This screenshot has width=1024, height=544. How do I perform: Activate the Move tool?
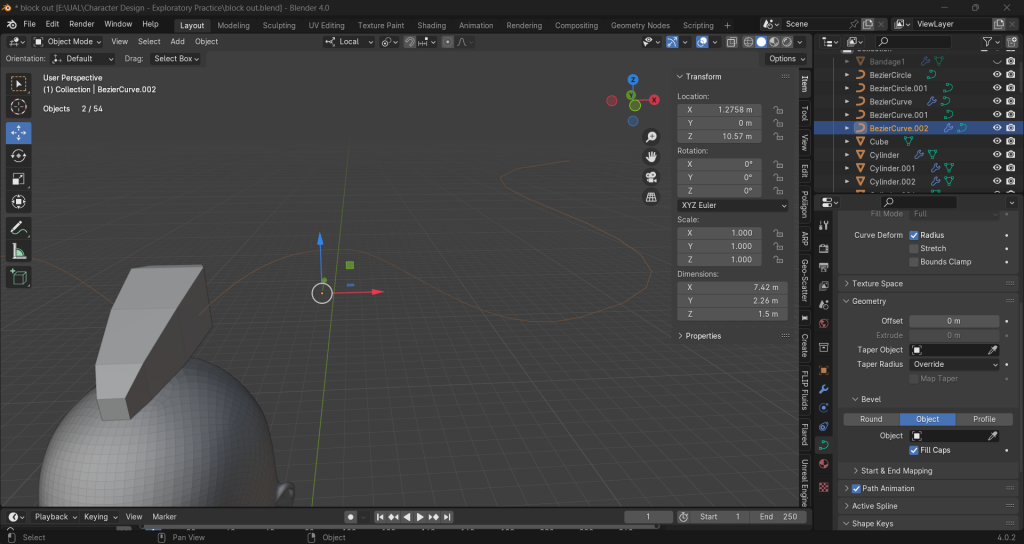(x=18, y=133)
